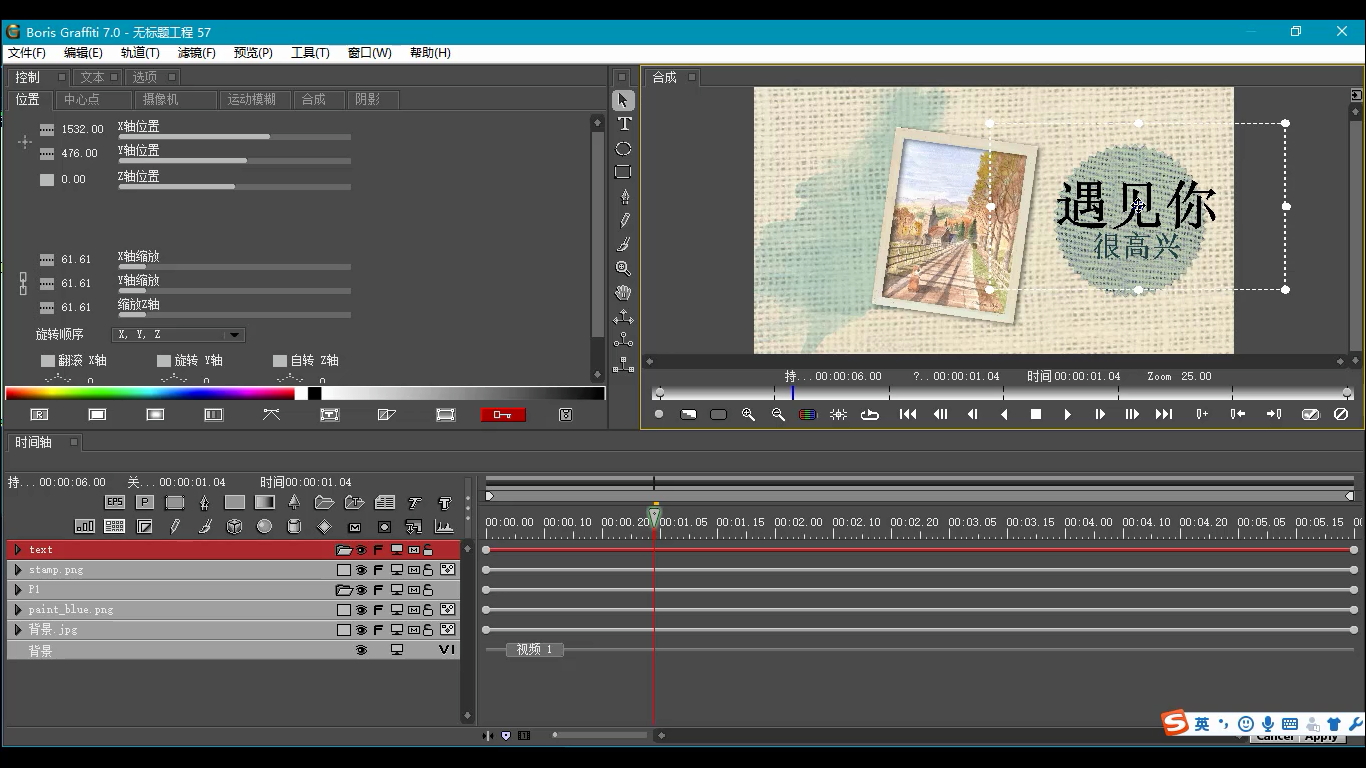1366x768 pixels.
Task: Zoom out on the composite preview
Action: coord(778,414)
